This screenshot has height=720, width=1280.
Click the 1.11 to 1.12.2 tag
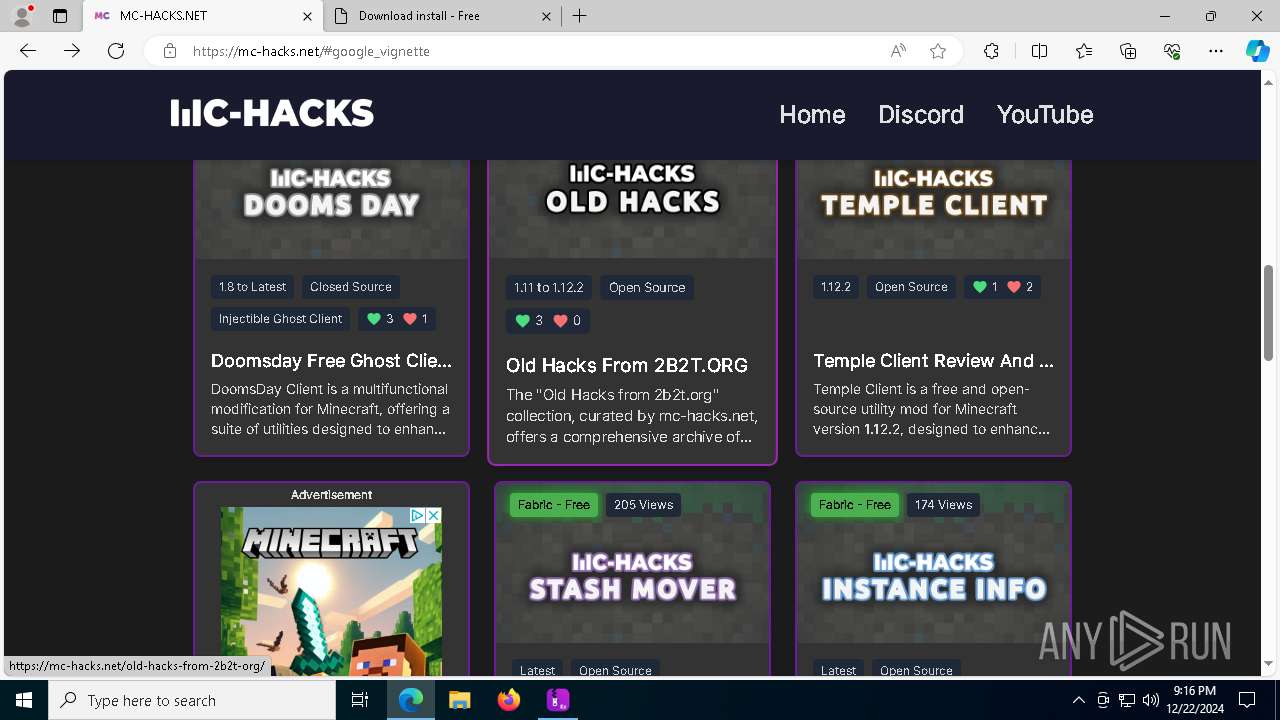[x=548, y=288]
